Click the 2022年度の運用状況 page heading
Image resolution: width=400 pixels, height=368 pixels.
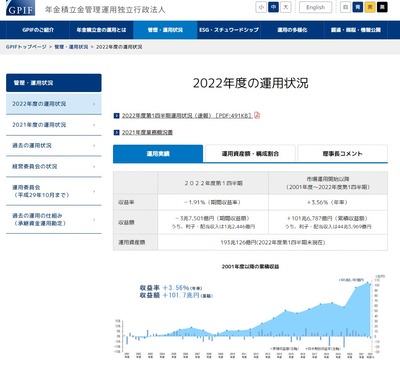pyautogui.click(x=250, y=83)
